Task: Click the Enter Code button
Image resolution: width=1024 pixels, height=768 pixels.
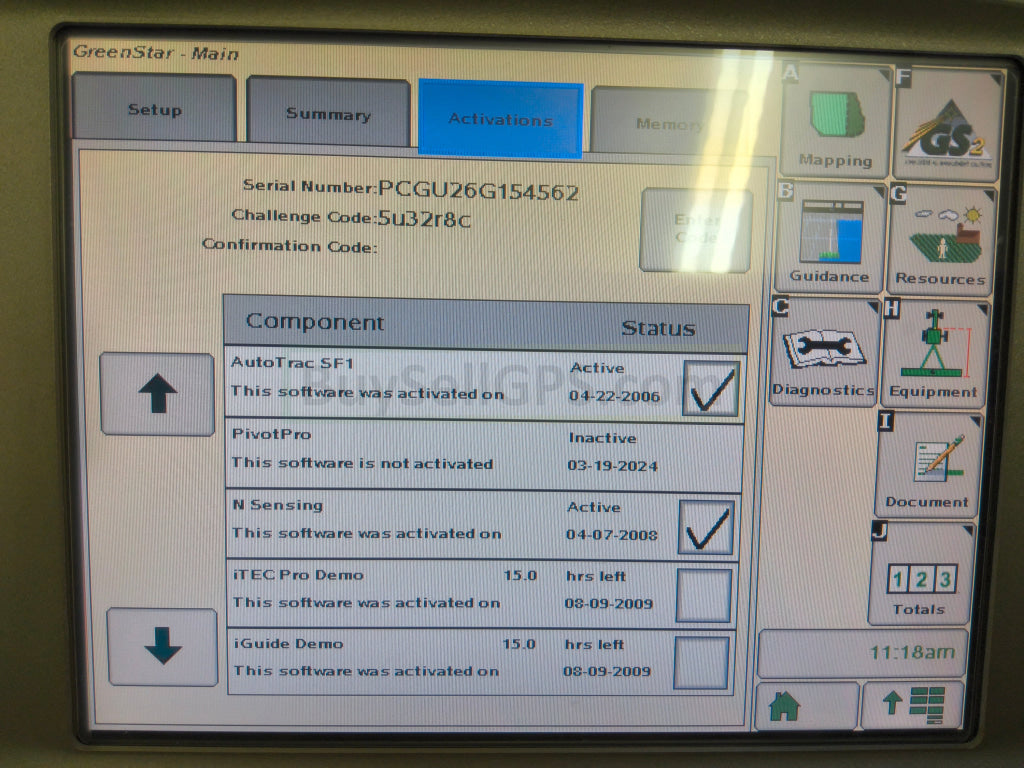Action: coord(696,229)
